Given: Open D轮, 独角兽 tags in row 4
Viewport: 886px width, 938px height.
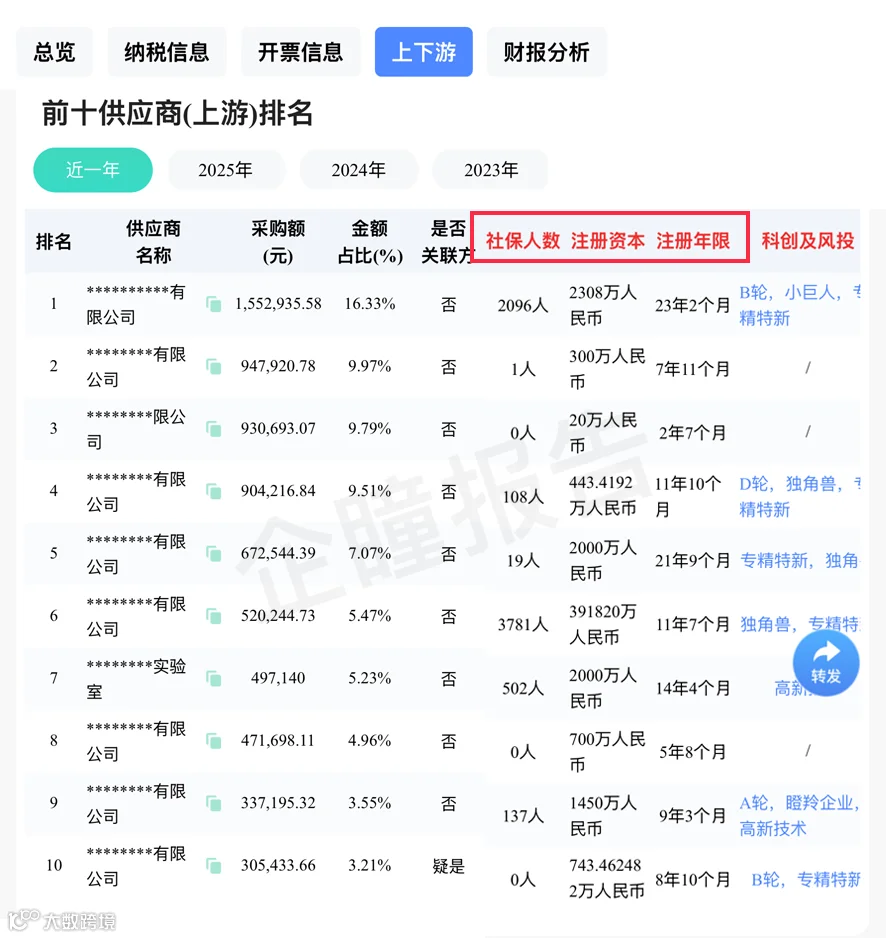Looking at the screenshot, I should click(799, 497).
